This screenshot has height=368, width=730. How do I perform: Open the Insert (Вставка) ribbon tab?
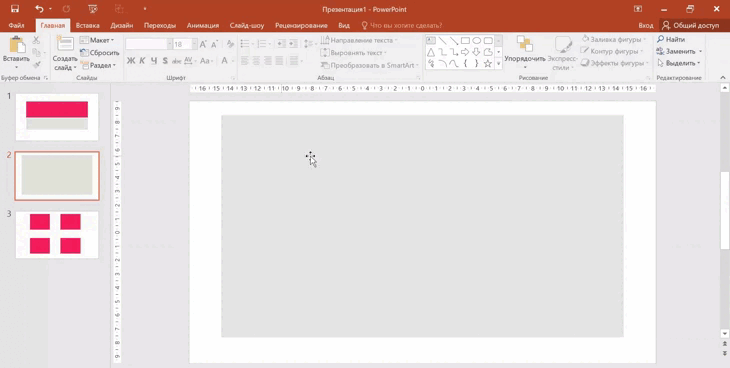pos(88,26)
